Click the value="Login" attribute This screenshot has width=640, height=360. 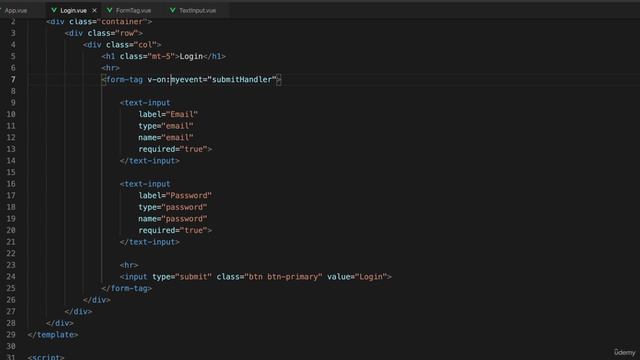coord(357,276)
